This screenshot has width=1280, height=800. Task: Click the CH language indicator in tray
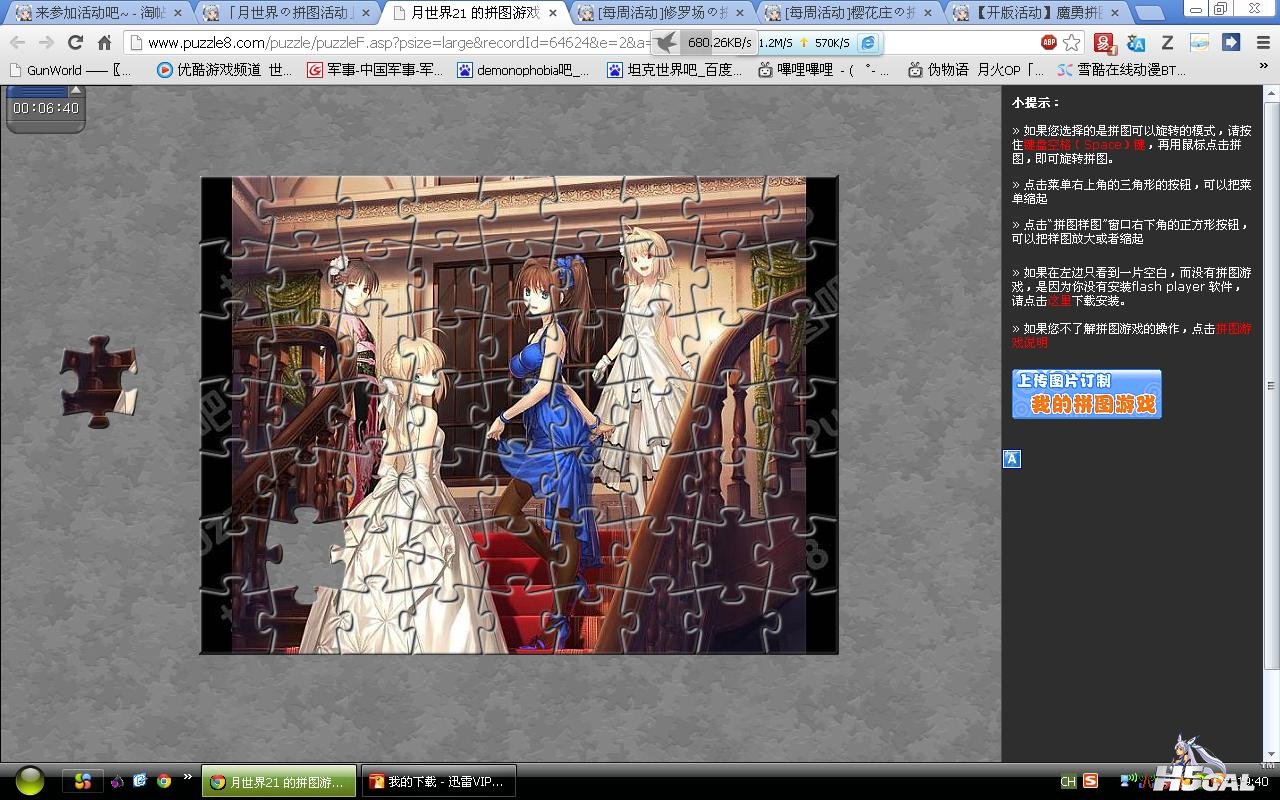[1068, 782]
